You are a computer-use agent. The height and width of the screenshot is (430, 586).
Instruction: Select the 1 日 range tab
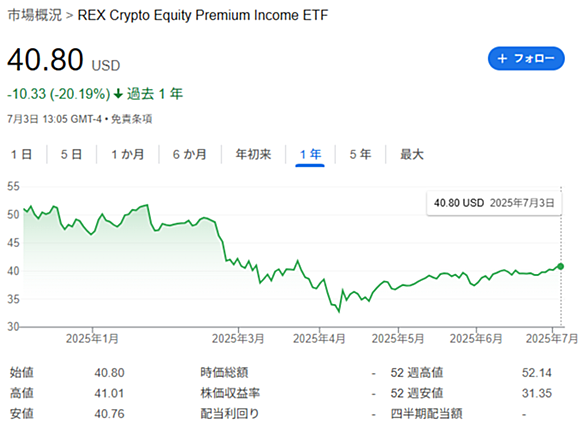pyautogui.click(x=22, y=154)
